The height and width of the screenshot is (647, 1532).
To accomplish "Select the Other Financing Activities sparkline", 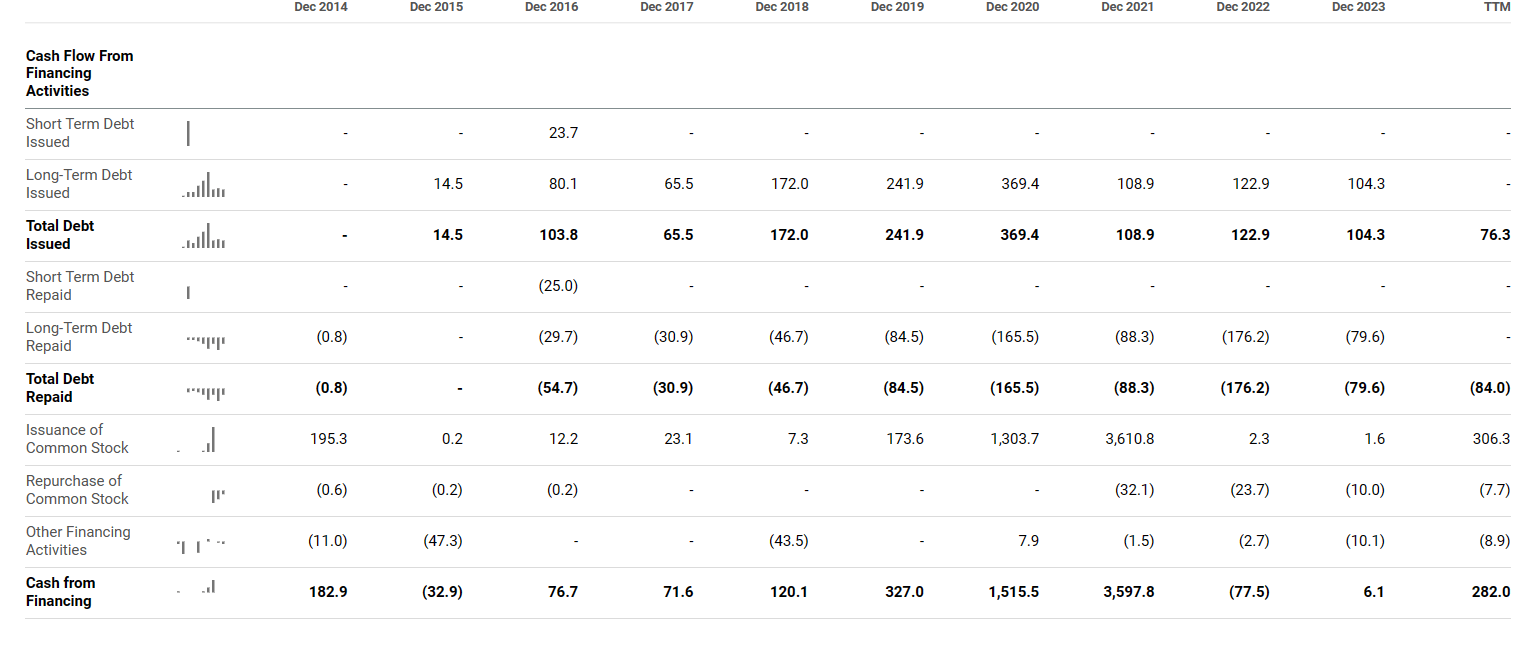I will (x=201, y=545).
